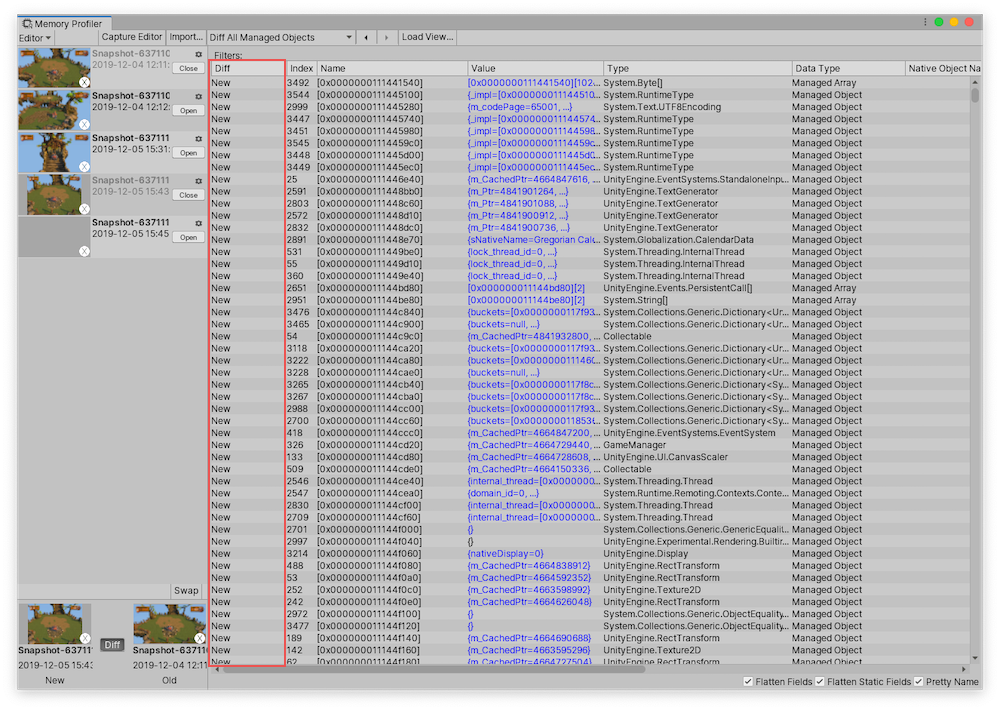
Task: Click the back arrow beside the view selector
Action: [368, 36]
